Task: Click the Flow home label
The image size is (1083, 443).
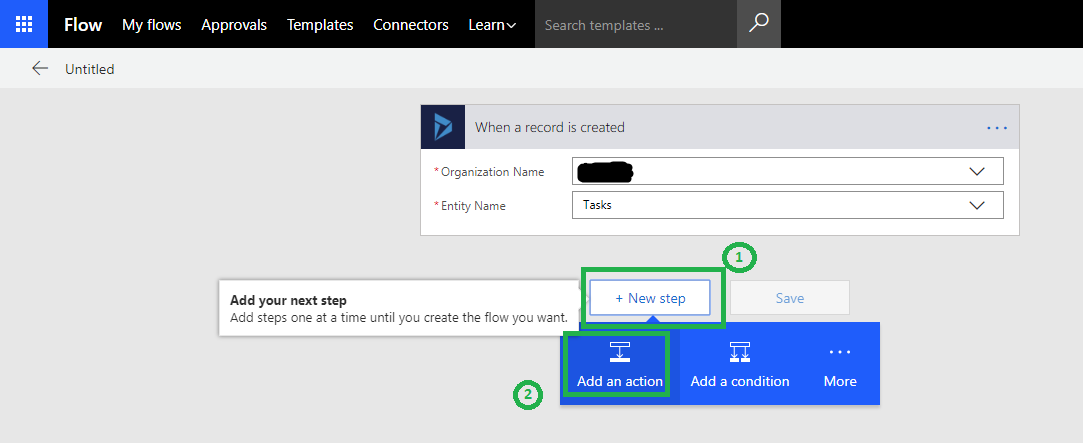Action: pos(83,25)
